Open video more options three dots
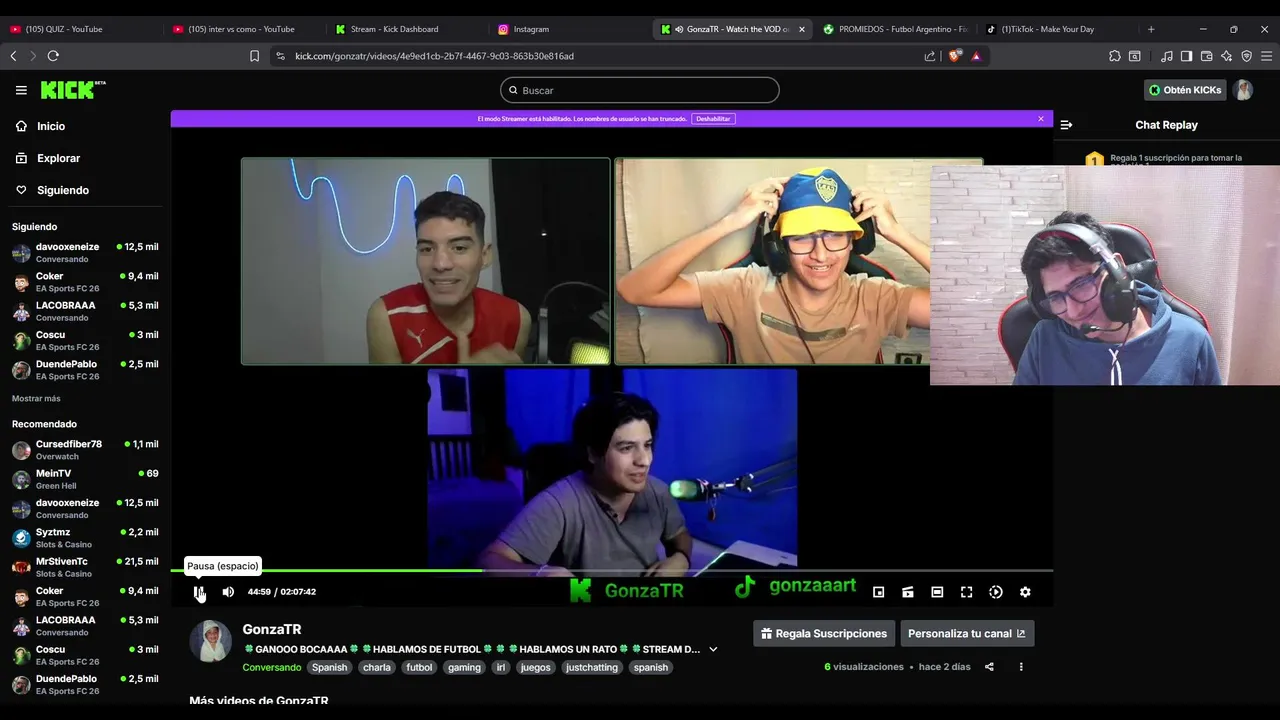1280x720 pixels. pos(1021,667)
